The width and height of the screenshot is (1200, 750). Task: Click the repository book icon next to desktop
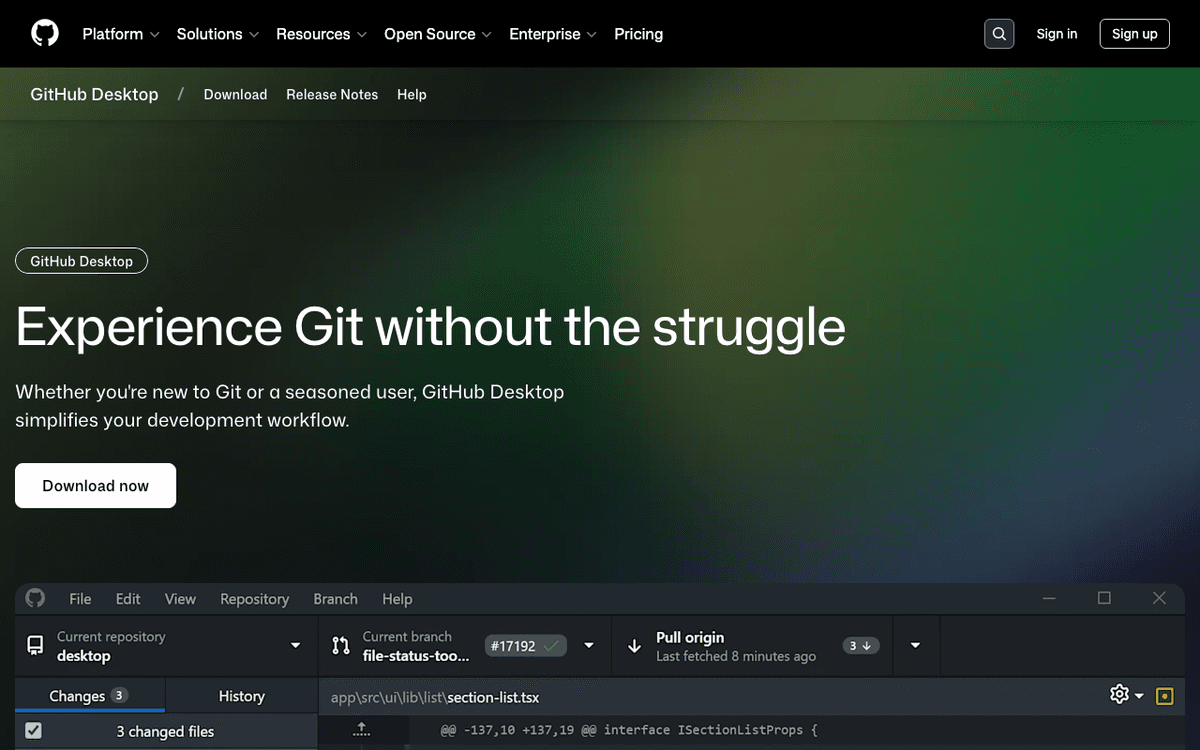click(x=37, y=645)
